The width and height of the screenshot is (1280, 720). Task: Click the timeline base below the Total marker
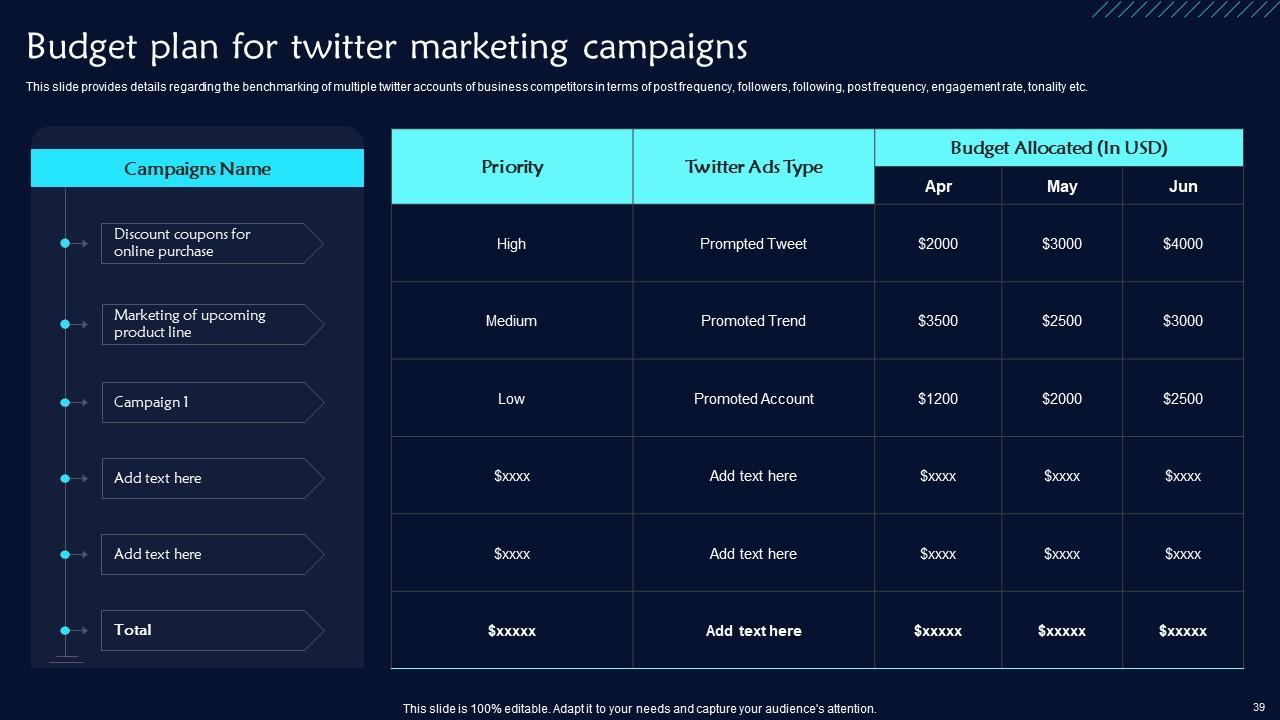point(66,658)
